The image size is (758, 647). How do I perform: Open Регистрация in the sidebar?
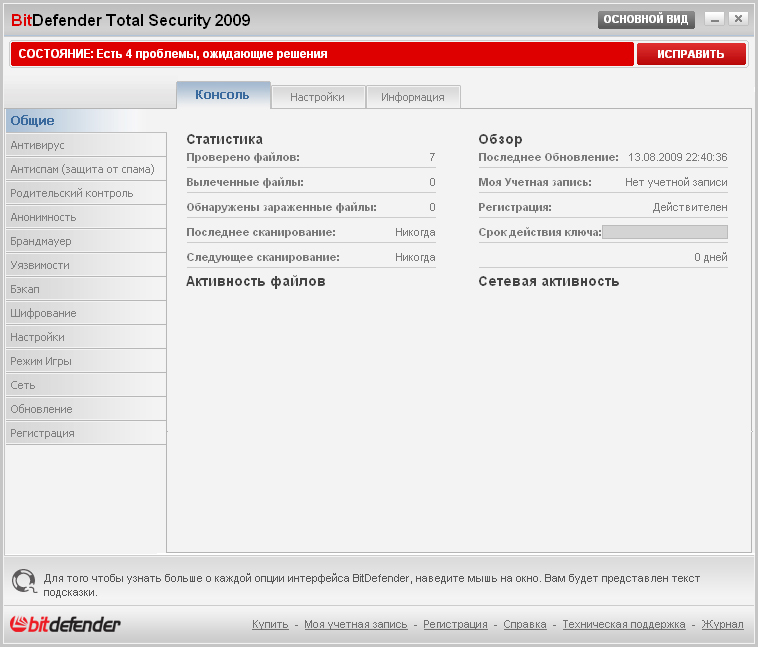coord(86,433)
